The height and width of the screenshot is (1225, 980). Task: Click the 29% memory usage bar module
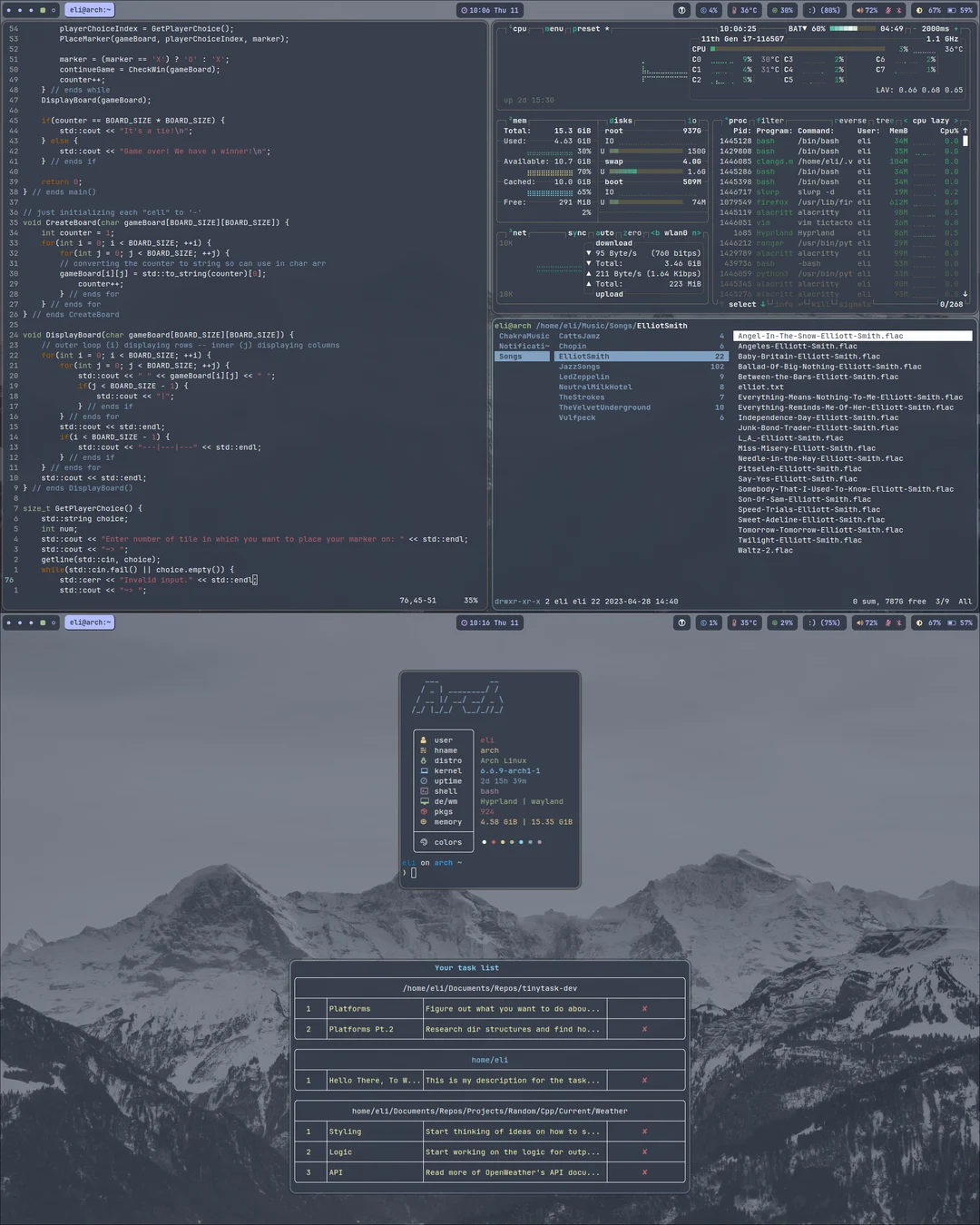[x=781, y=622]
